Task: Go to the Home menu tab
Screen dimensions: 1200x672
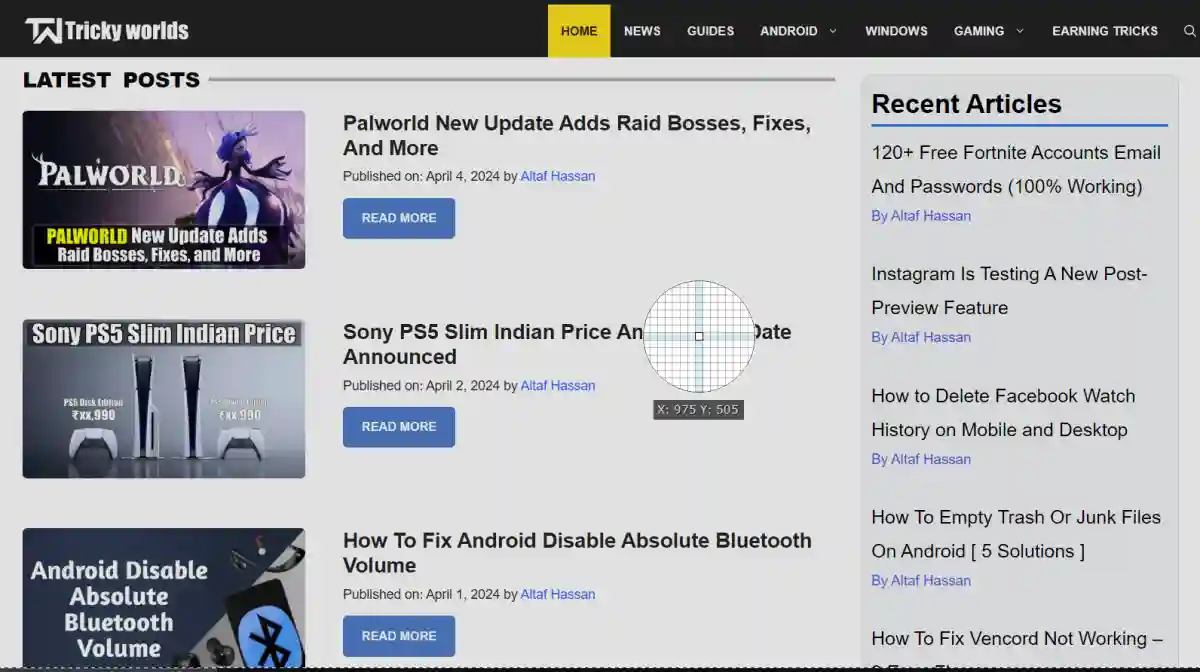Action: tap(579, 31)
